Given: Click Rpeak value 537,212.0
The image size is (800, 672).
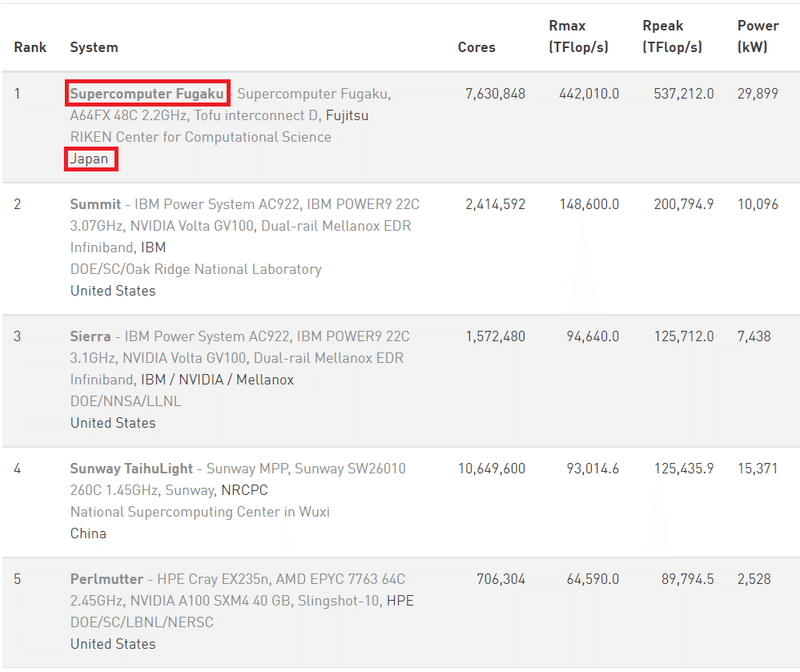Looking at the screenshot, I should tap(684, 94).
